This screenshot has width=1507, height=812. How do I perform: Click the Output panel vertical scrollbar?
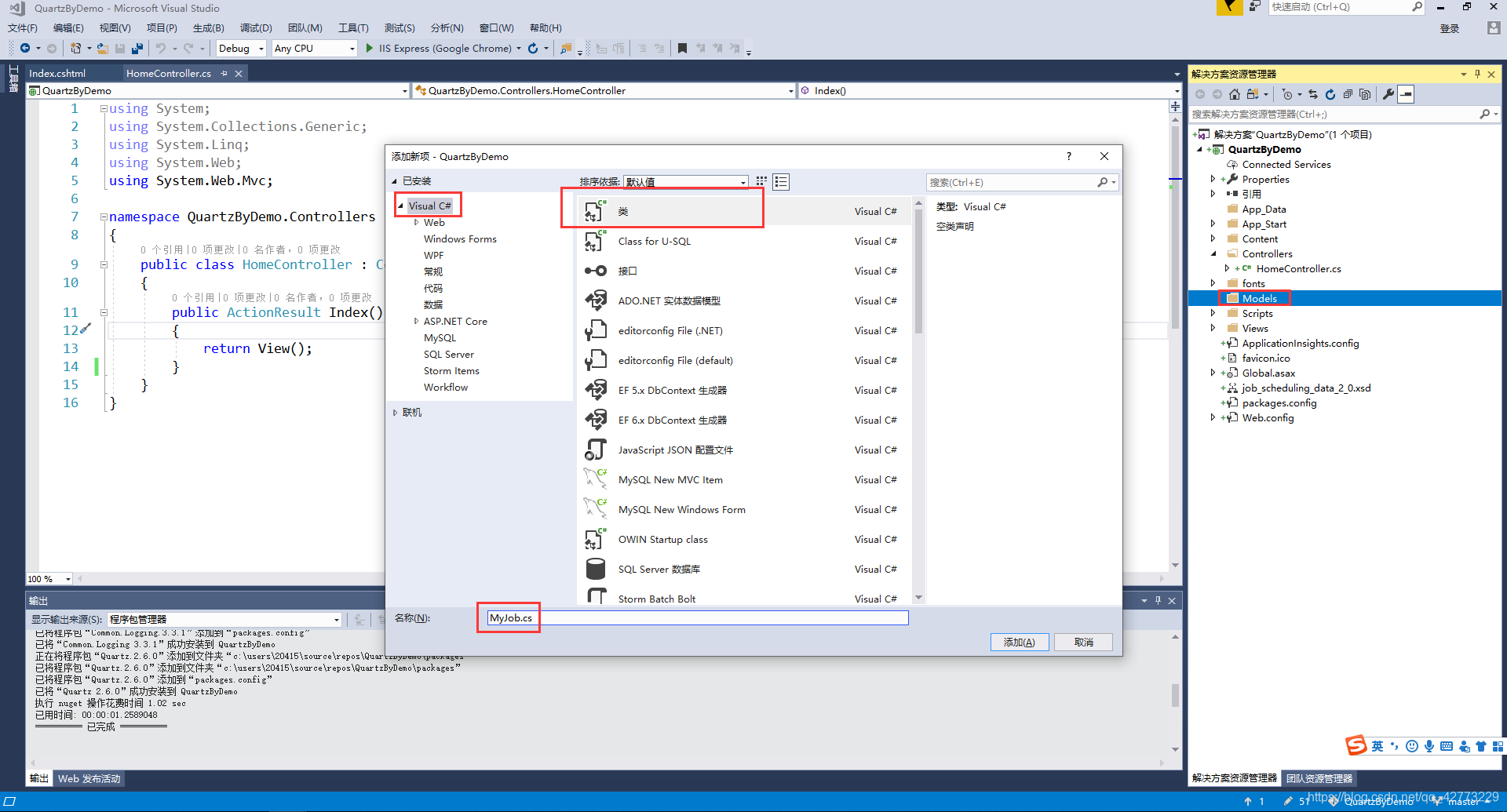(1175, 694)
